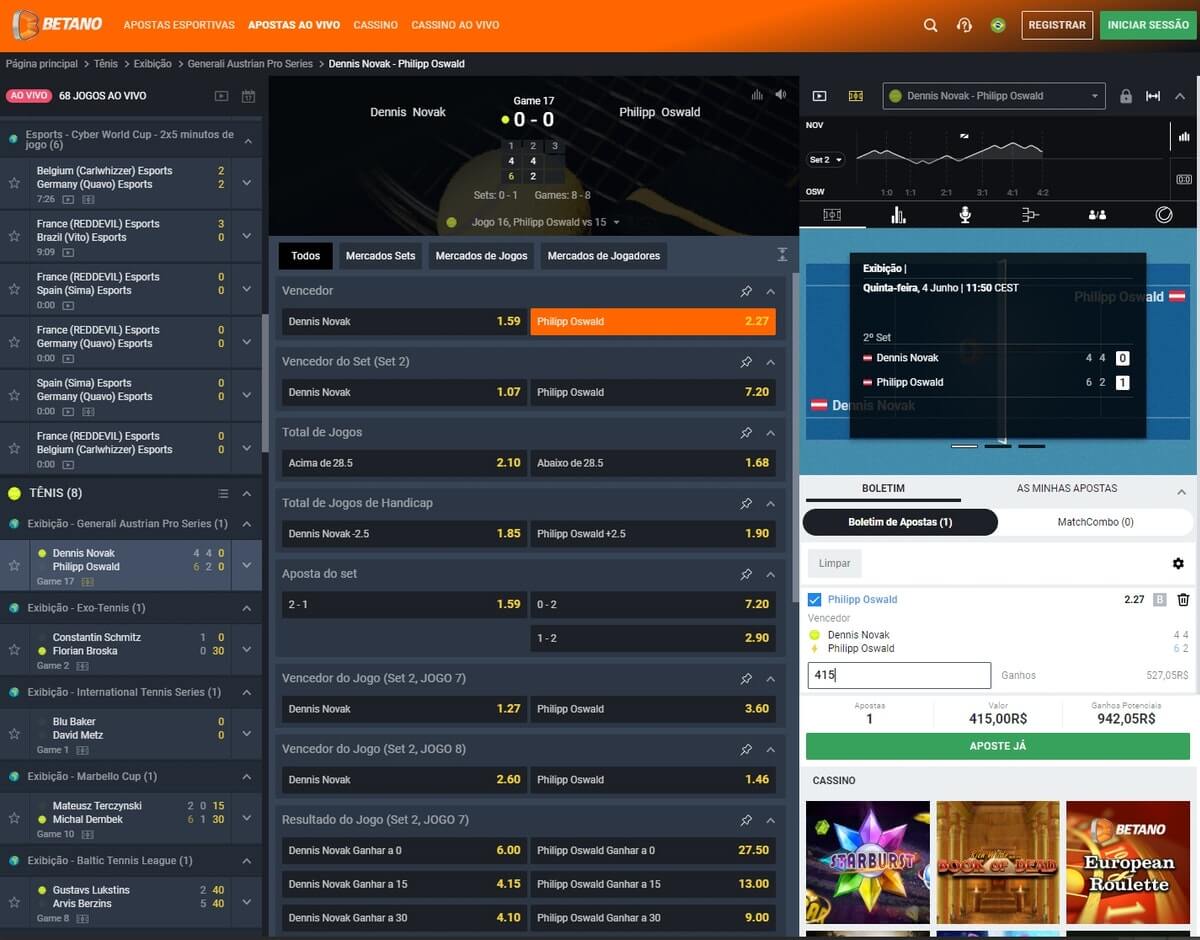1200x940 pixels.
Task: Select the tennis court view icon
Action: [x=832, y=215]
